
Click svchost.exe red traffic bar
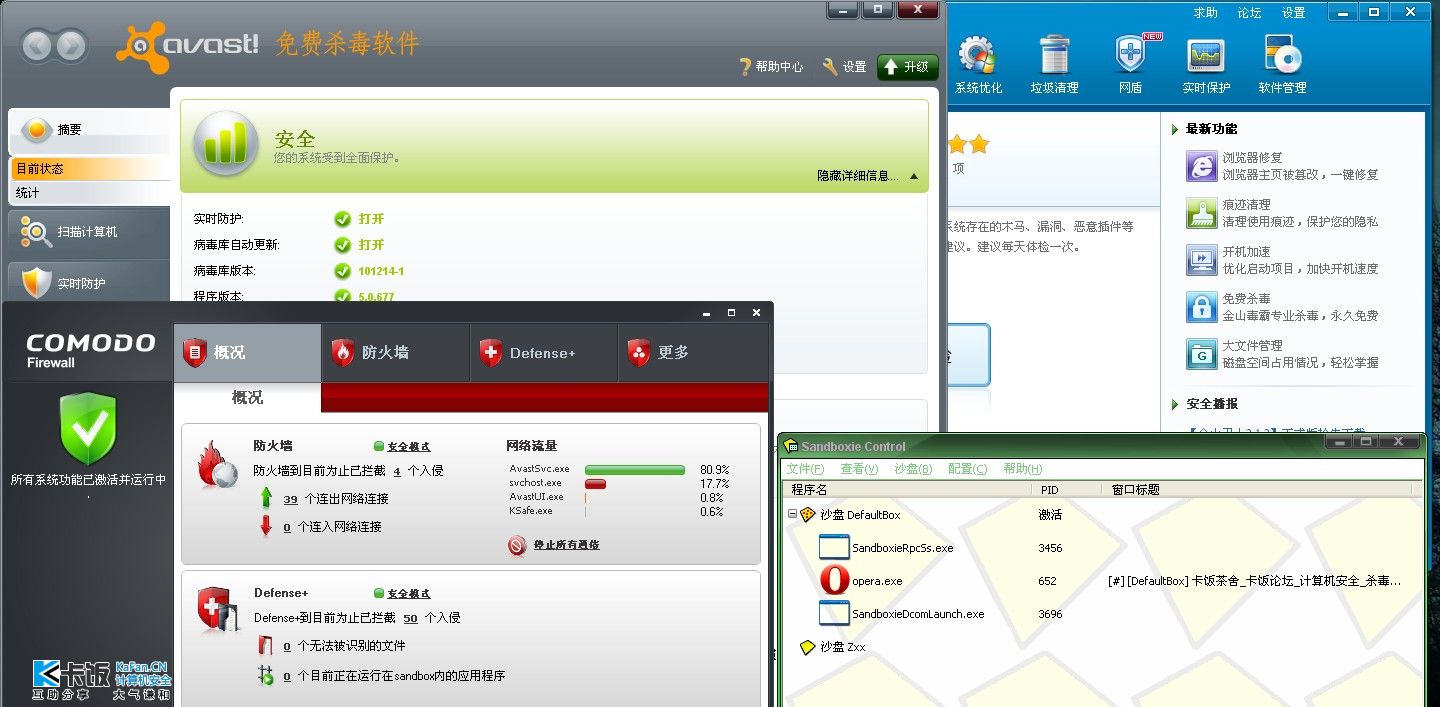coord(595,483)
